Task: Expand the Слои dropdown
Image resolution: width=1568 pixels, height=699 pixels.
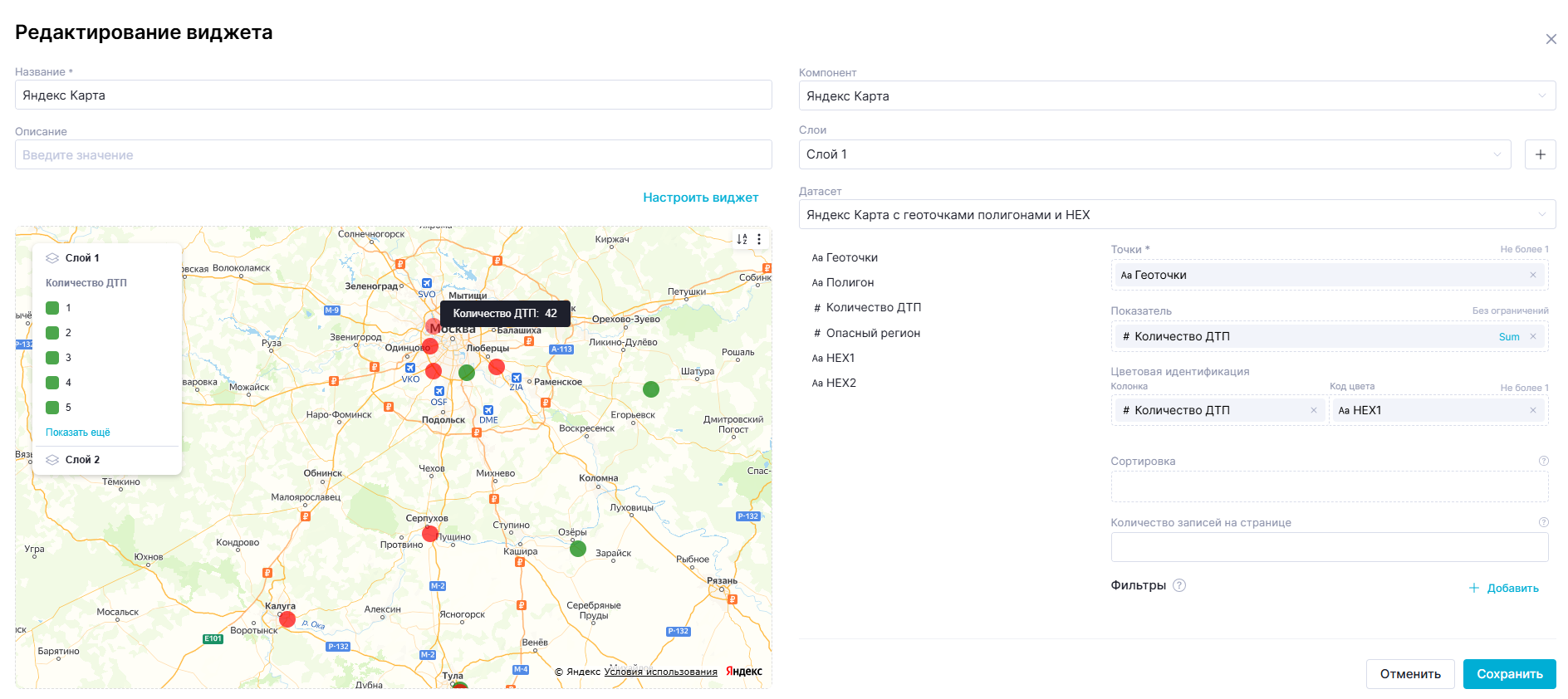Action: pyautogui.click(x=1154, y=154)
